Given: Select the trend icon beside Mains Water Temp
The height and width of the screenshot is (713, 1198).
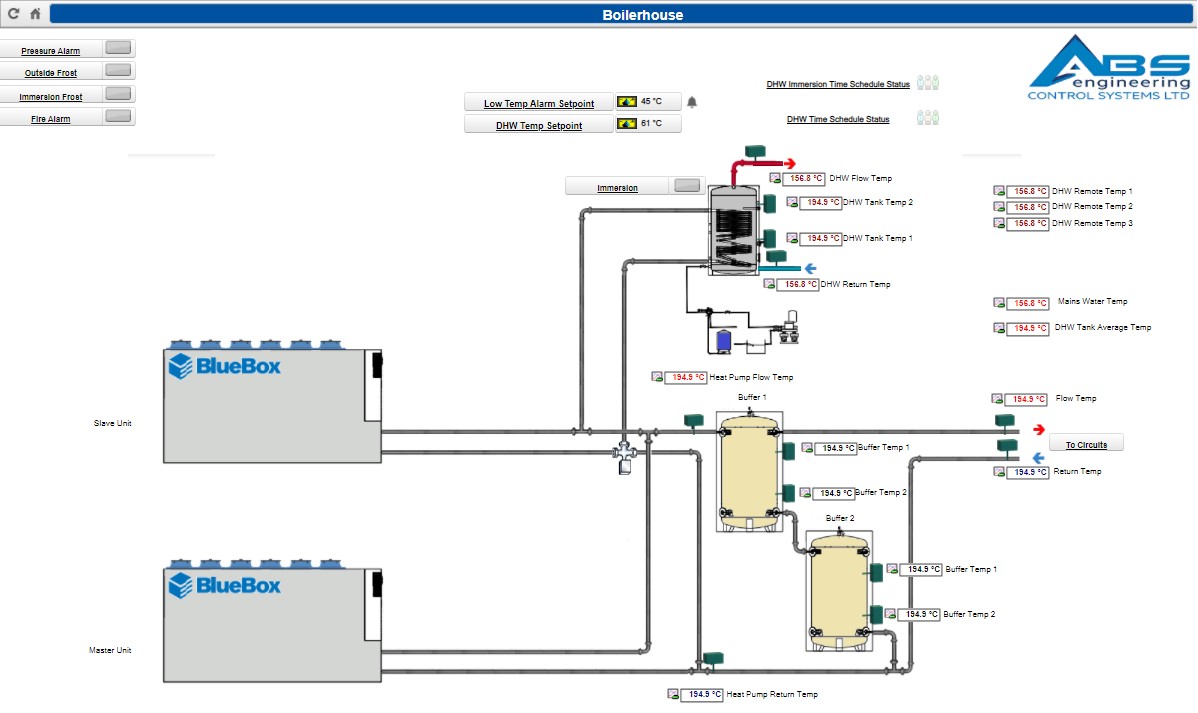Looking at the screenshot, I should (x=1000, y=302).
